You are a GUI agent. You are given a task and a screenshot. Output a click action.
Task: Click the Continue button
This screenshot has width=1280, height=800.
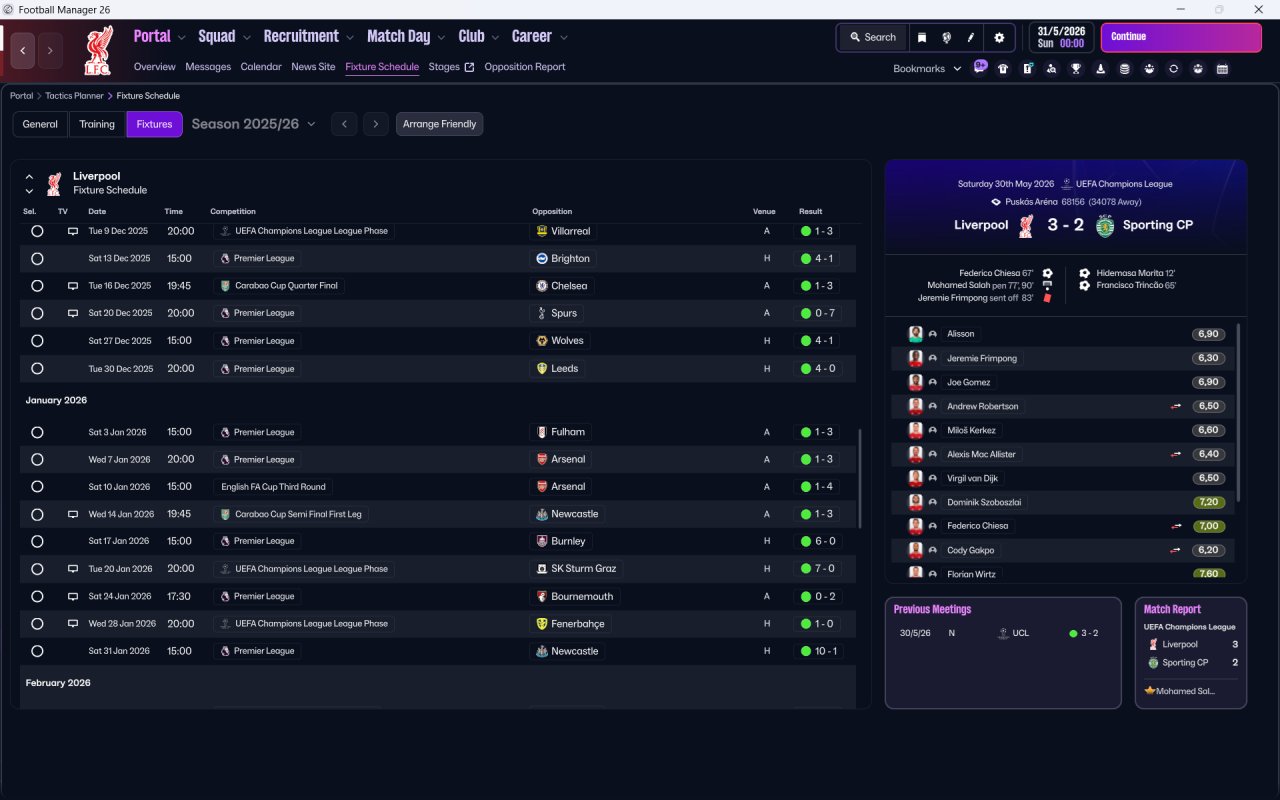1181,37
